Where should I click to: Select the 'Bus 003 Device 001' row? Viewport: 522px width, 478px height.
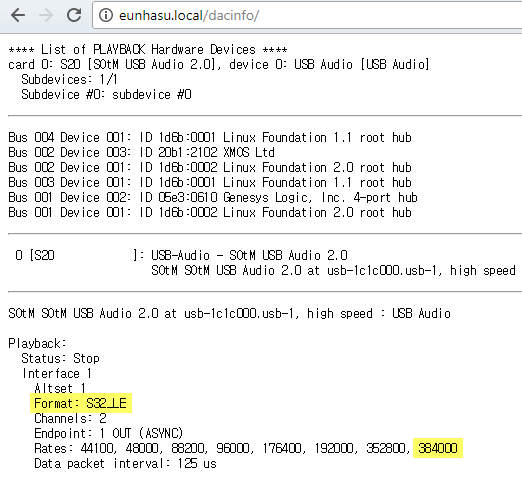[210, 182]
